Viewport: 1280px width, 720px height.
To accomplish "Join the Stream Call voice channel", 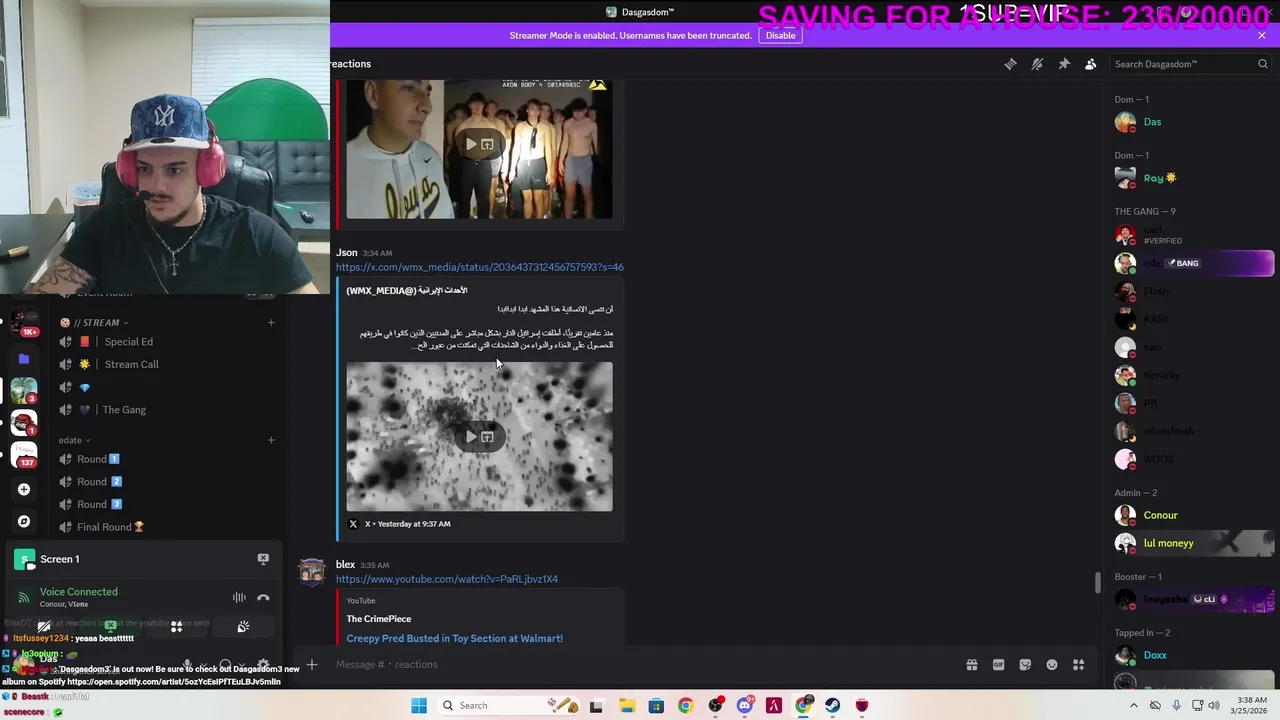I will click(131, 364).
